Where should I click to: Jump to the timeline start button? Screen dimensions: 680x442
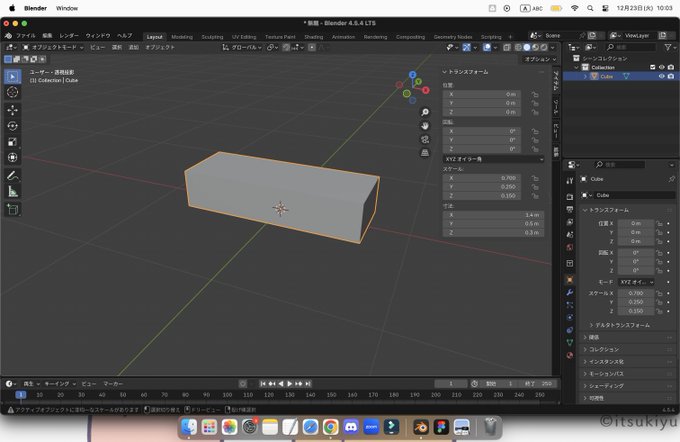[263, 384]
